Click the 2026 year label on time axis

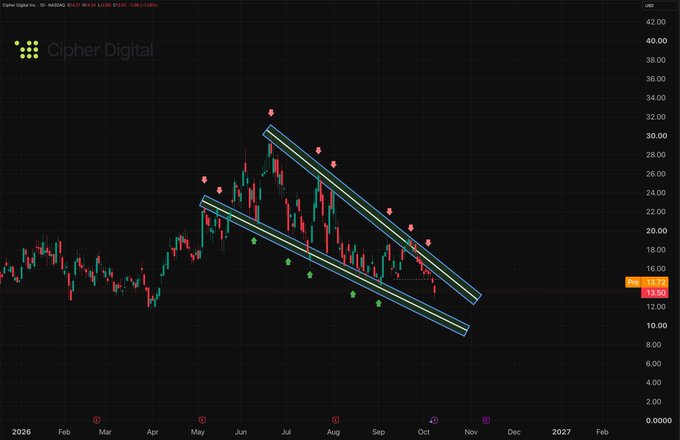tap(21, 432)
